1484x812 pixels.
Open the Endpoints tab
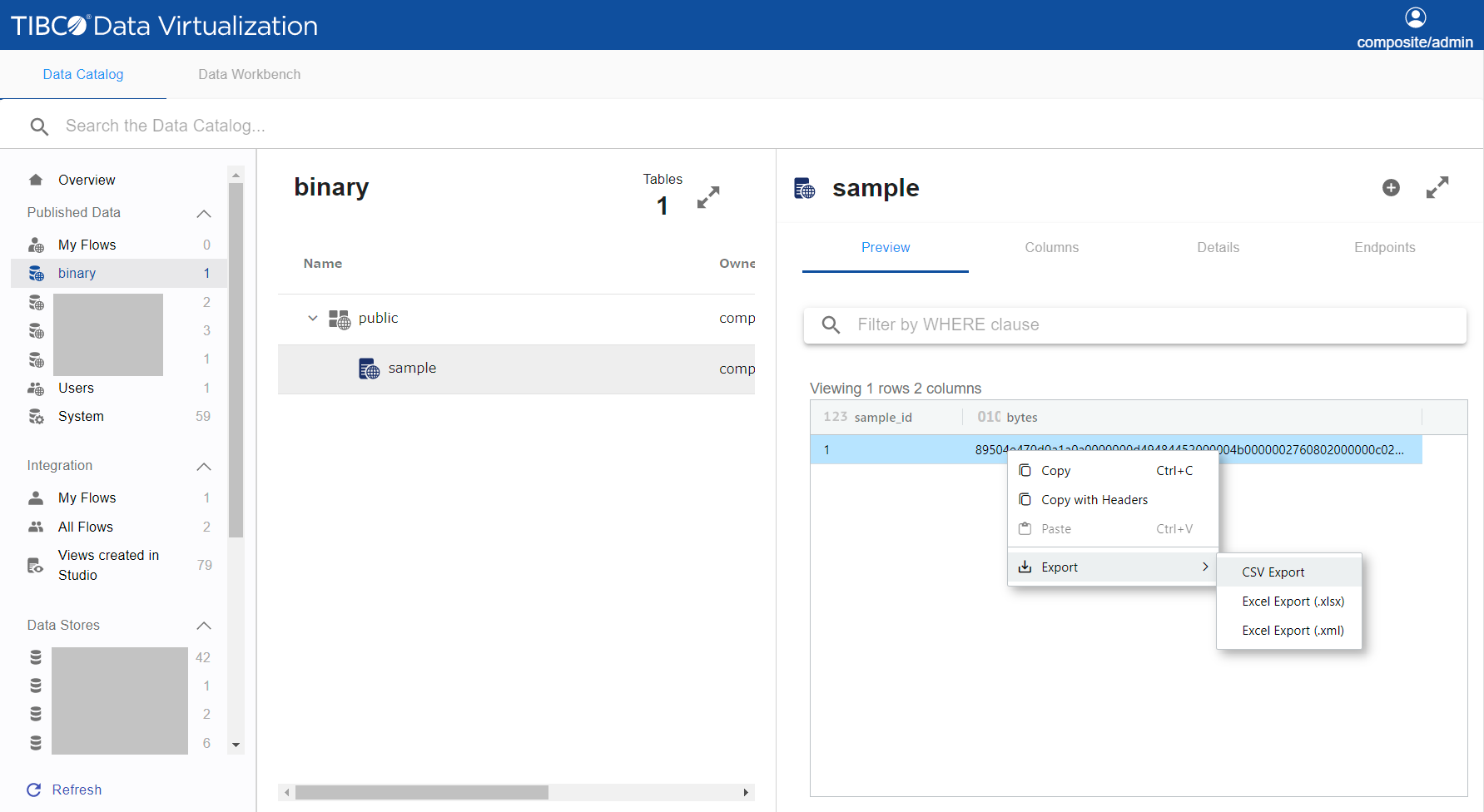click(x=1385, y=247)
